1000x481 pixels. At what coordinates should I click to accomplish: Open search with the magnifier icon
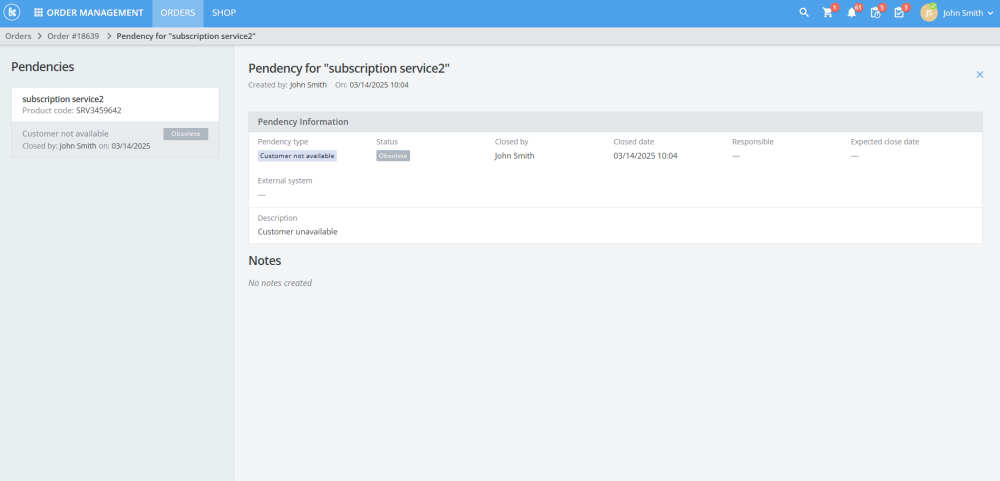tap(804, 13)
